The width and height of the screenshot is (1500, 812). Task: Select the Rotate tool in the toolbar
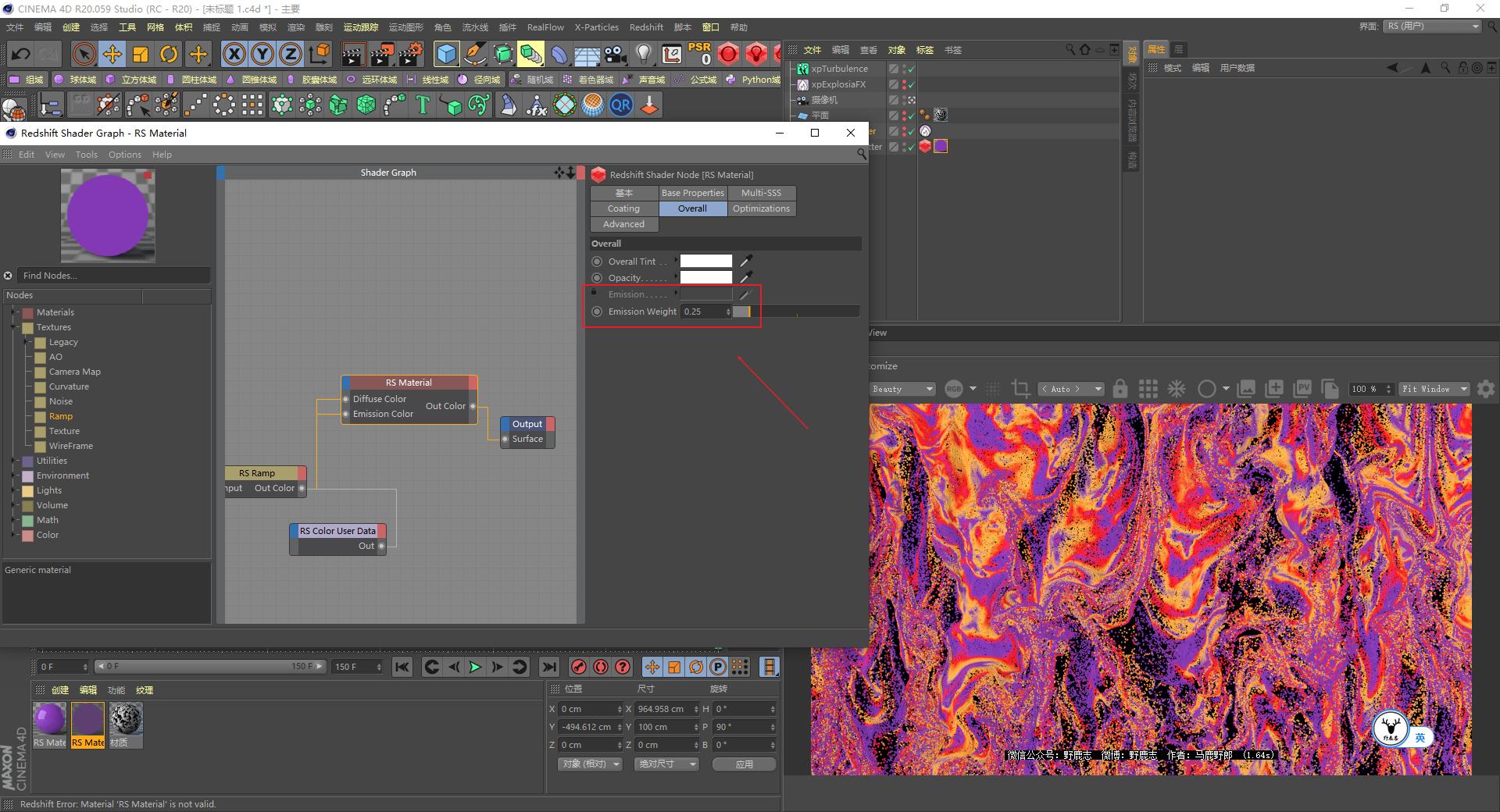coord(169,54)
